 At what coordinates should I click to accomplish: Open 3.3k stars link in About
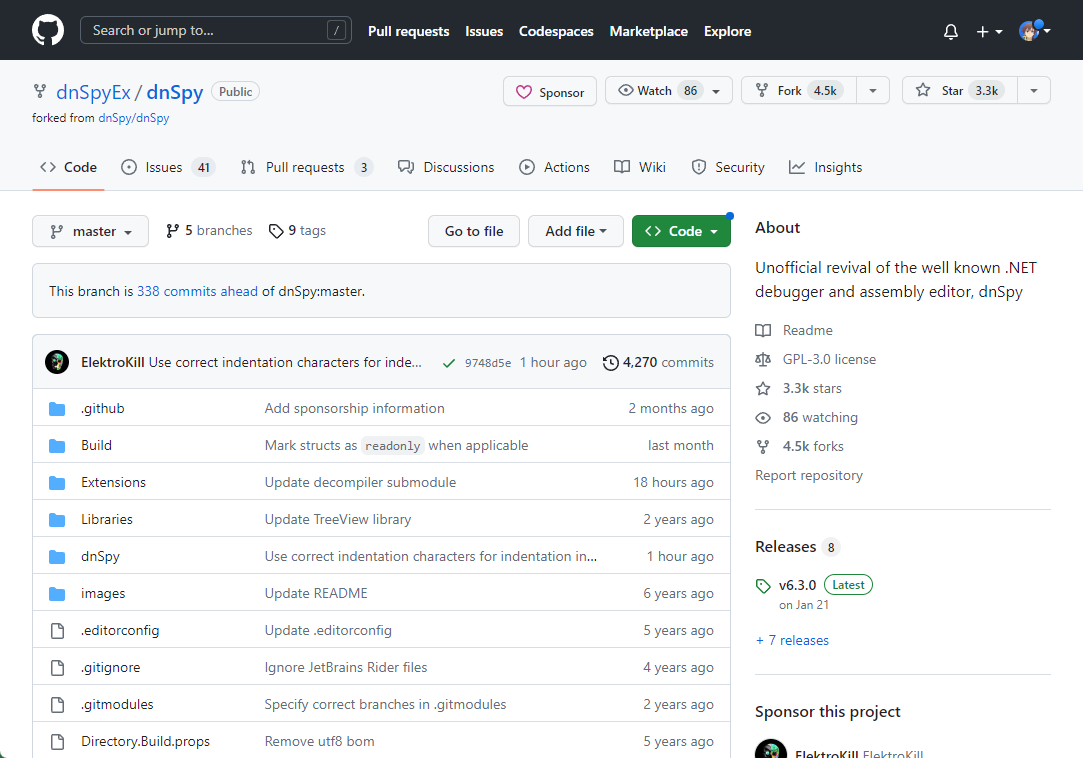click(x=798, y=388)
